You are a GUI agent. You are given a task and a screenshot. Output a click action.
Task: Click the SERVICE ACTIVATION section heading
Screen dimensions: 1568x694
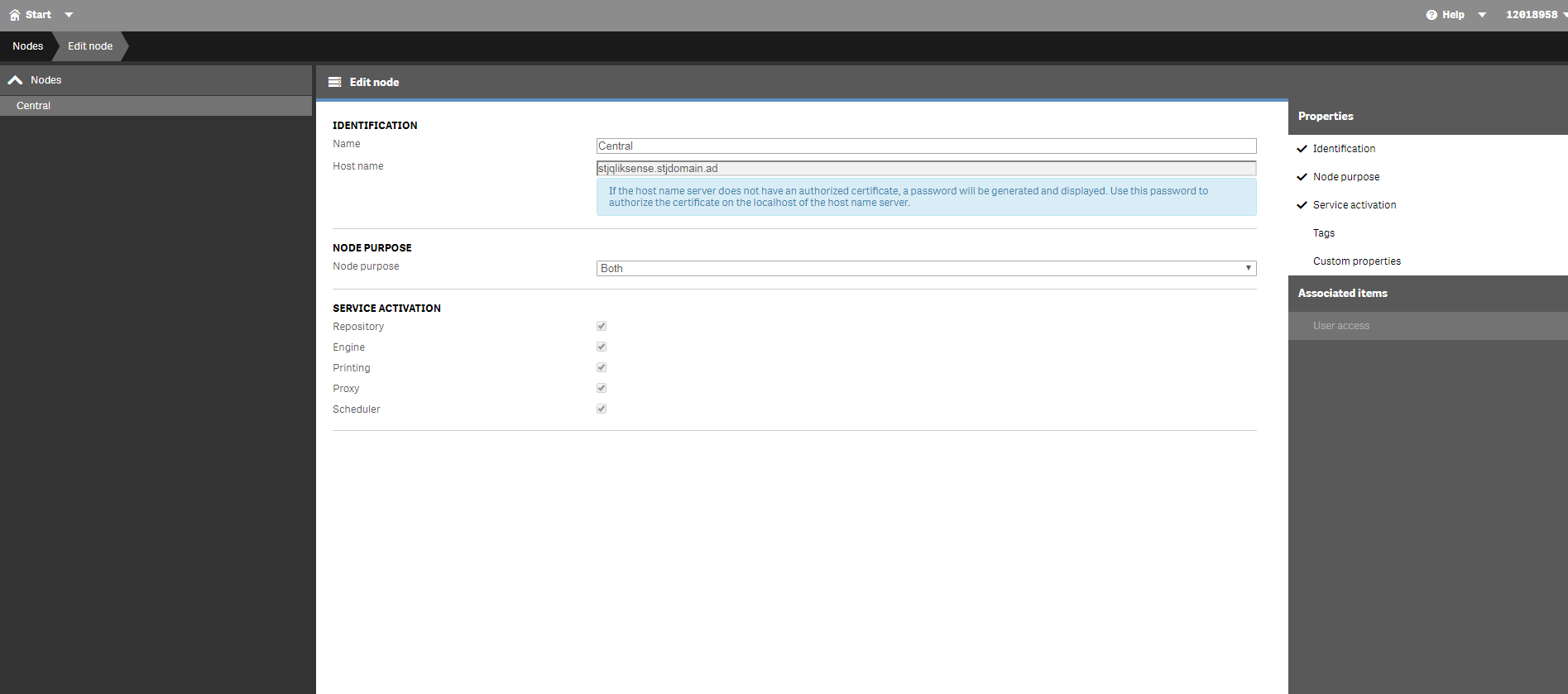pyautogui.click(x=386, y=309)
